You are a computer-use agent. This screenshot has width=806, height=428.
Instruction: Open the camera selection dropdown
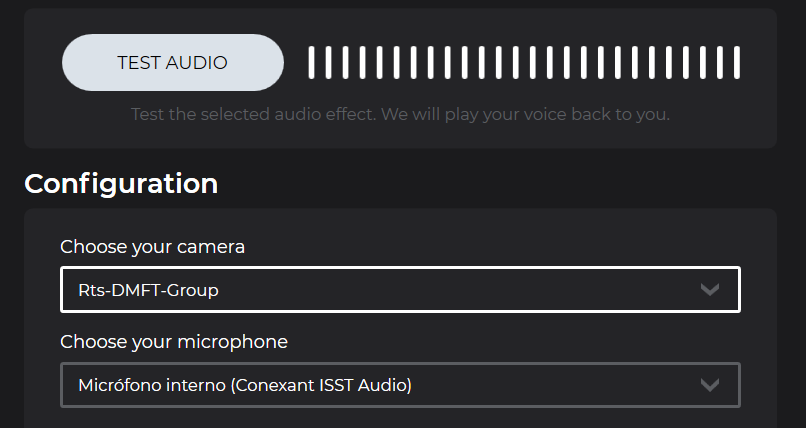(400, 290)
